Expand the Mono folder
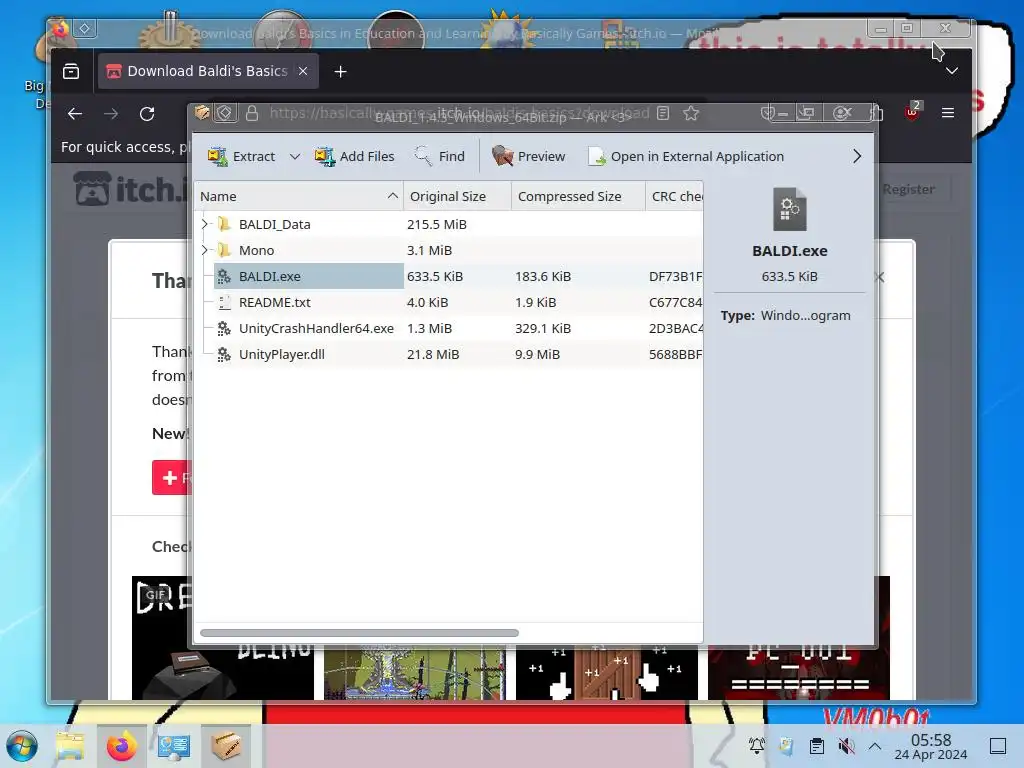 point(204,250)
